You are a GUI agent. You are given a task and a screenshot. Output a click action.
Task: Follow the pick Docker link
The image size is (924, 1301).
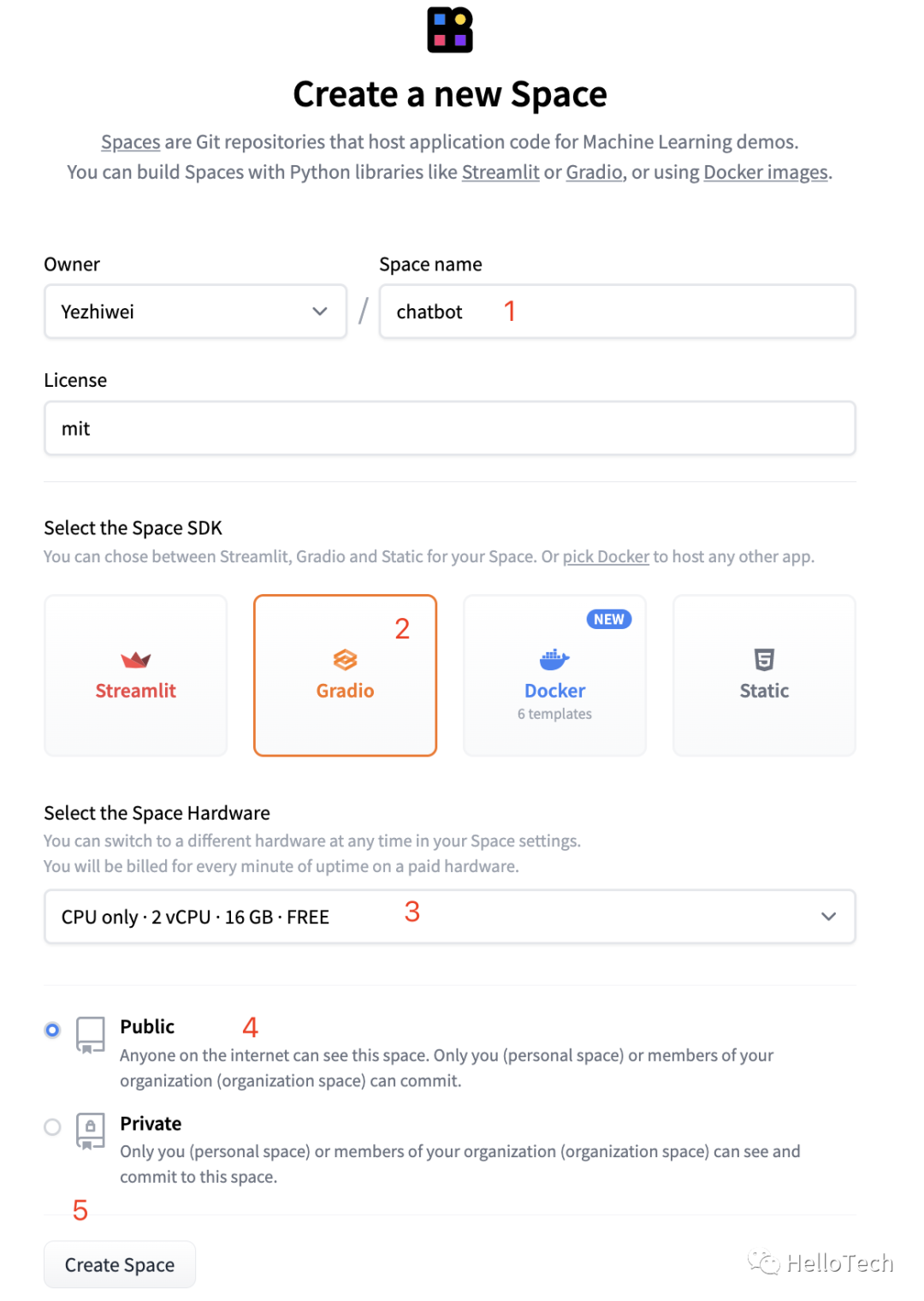[x=606, y=556]
